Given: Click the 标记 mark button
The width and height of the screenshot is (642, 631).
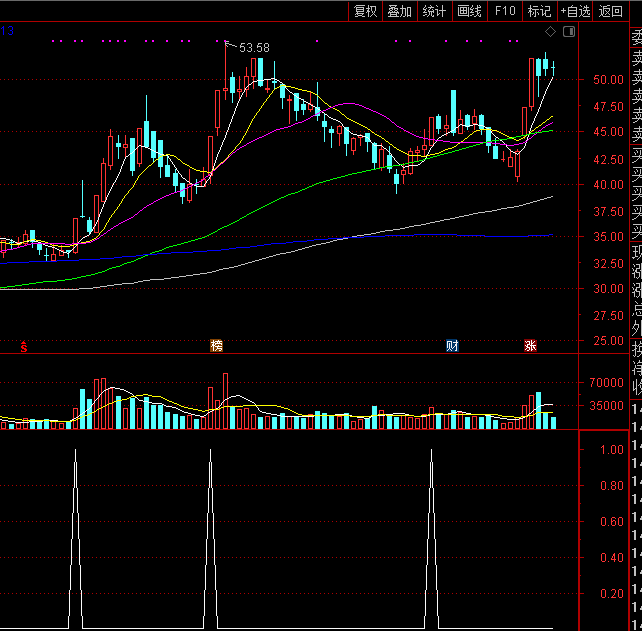Looking at the screenshot, I should (x=539, y=11).
